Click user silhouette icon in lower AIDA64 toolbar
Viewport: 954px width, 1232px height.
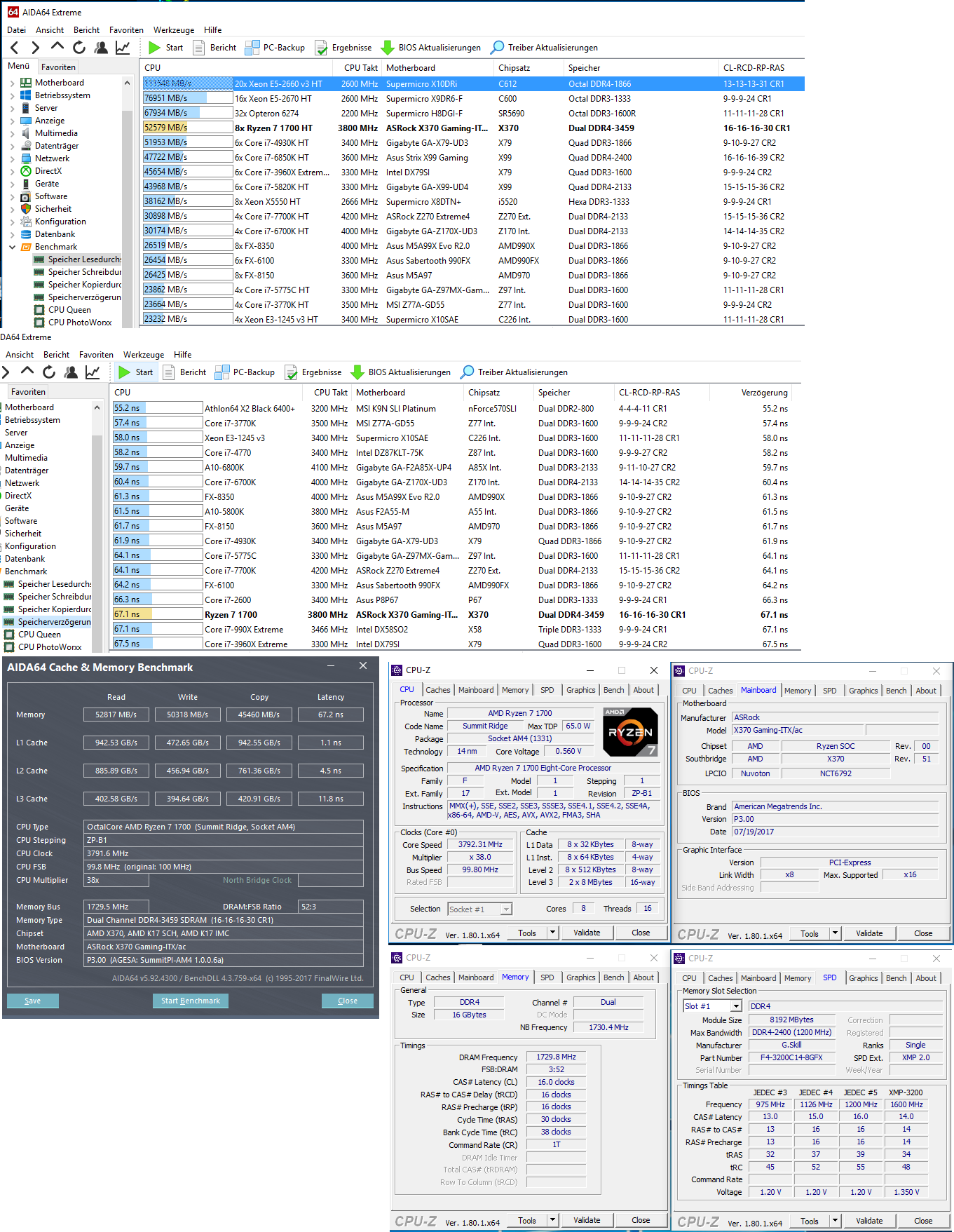click(71, 372)
